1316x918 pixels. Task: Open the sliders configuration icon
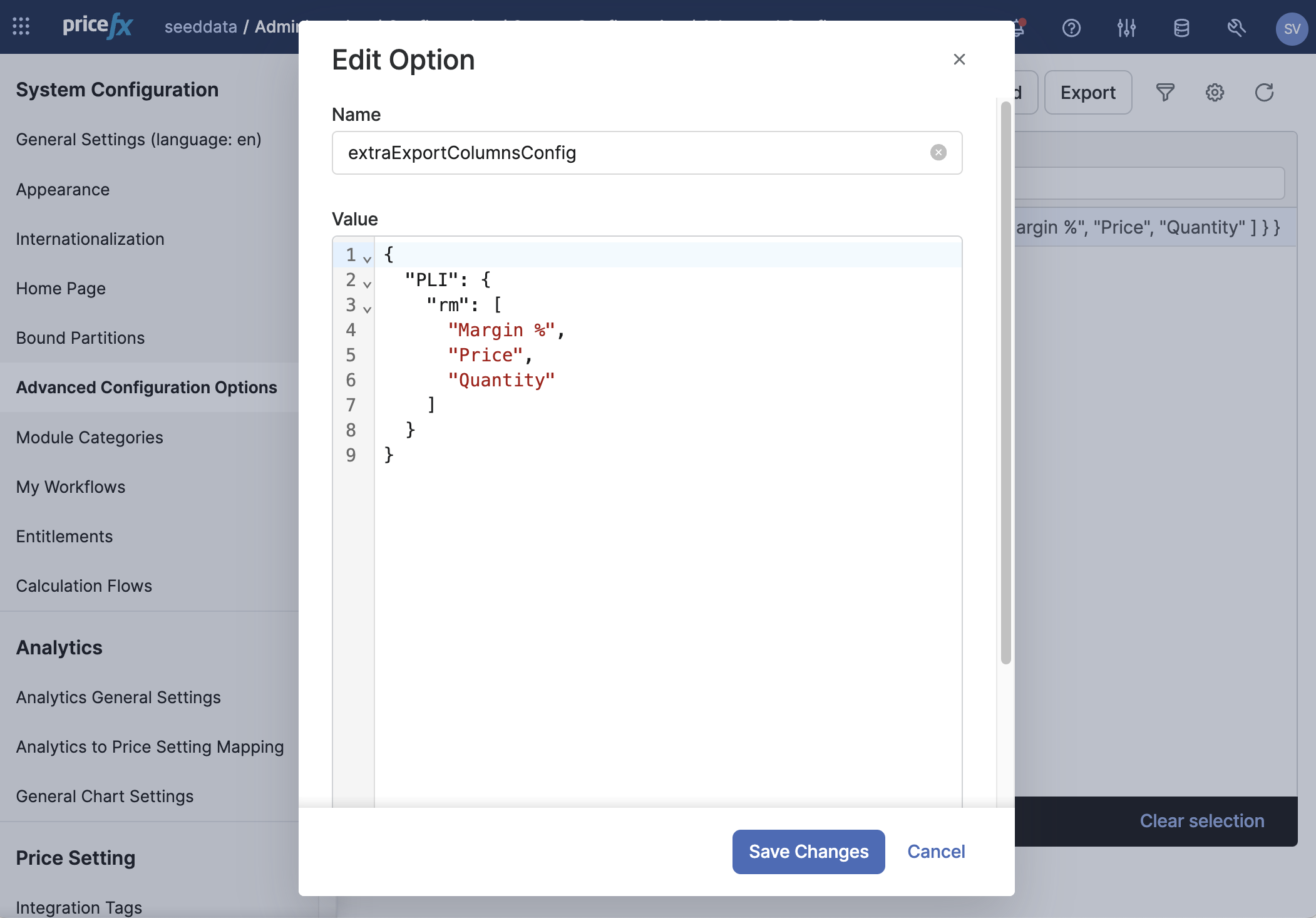(x=1126, y=28)
